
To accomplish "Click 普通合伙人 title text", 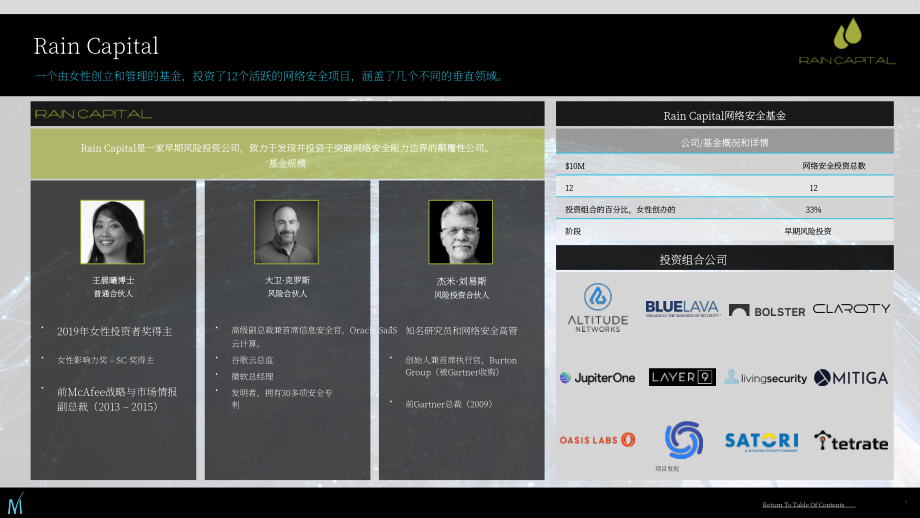I will click(x=113, y=293).
